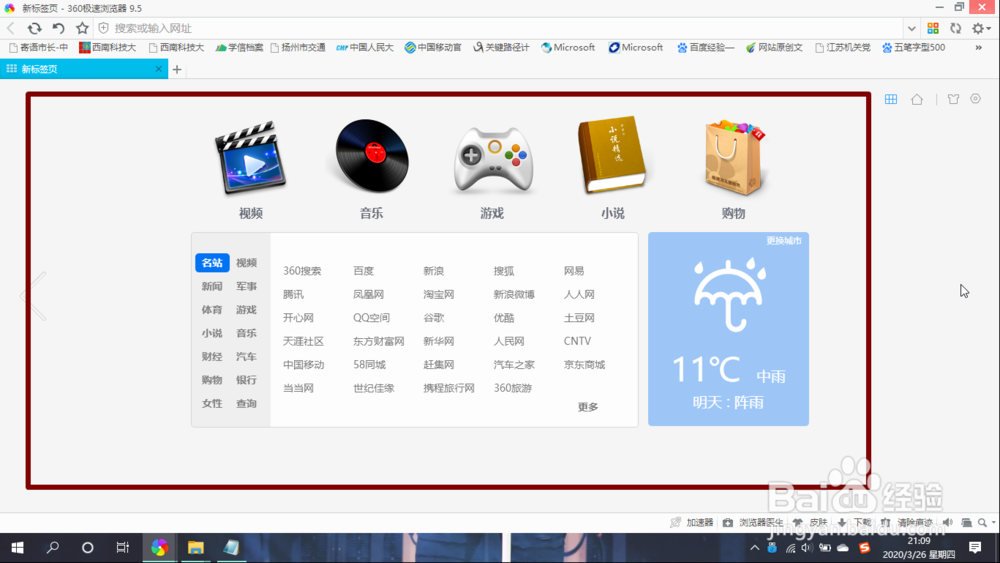This screenshot has height=563, width=1000.
Task: Select the 女性 category
Action: [212, 404]
